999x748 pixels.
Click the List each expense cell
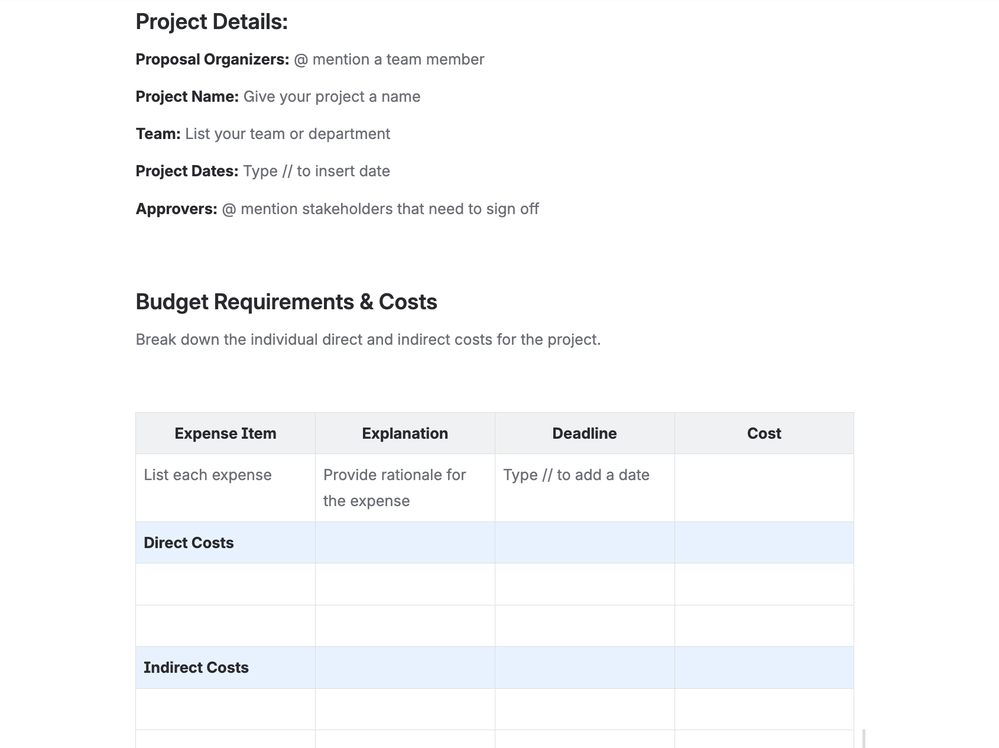[x=207, y=474]
